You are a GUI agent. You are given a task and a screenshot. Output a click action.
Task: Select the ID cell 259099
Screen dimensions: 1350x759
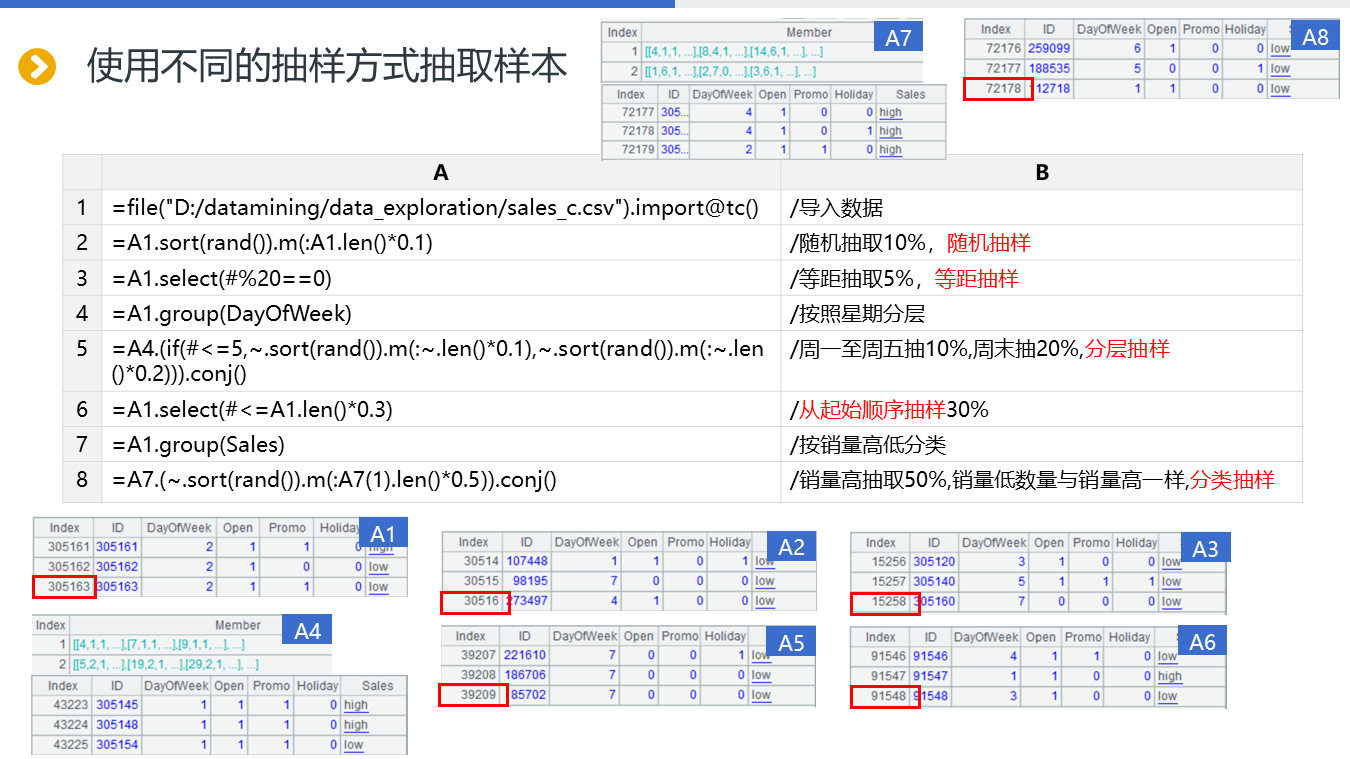tap(1049, 49)
